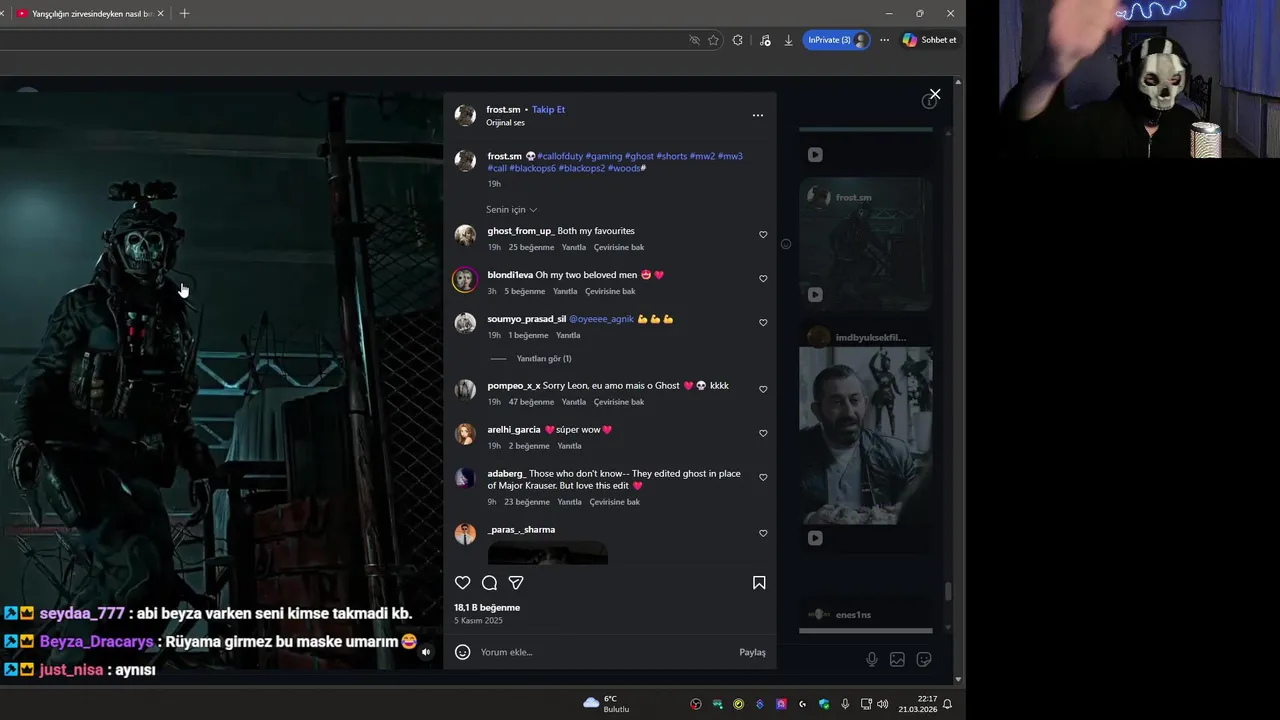Open the imdbyuksekfil... reel thumbnail

click(865, 435)
